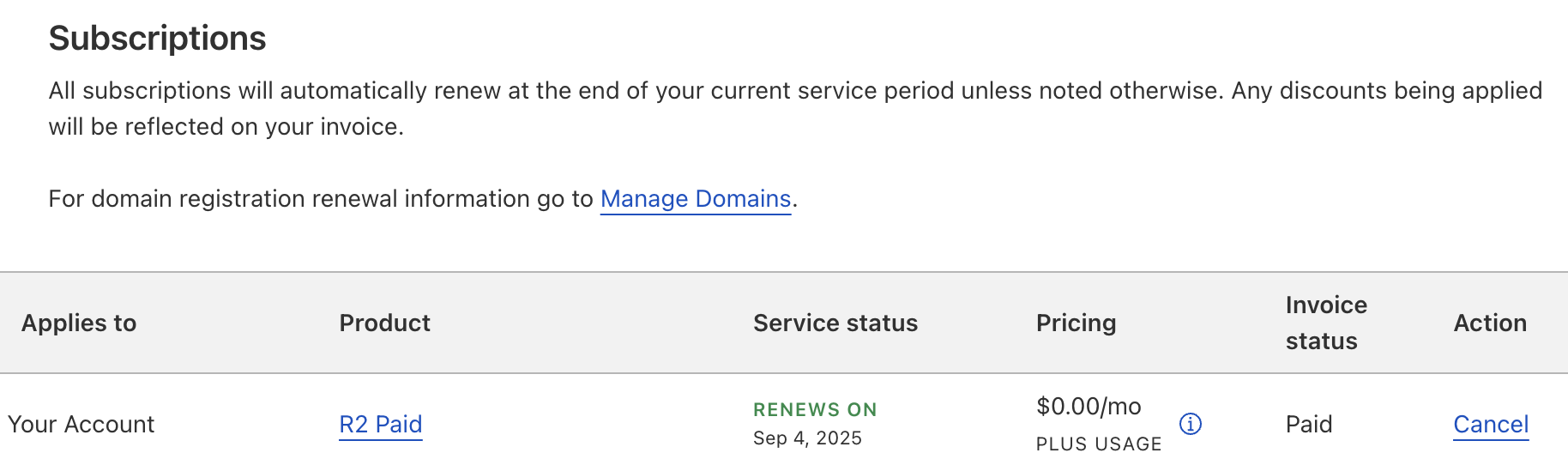
Task: Click the automatic renewal description paragraph
Action: [795, 109]
